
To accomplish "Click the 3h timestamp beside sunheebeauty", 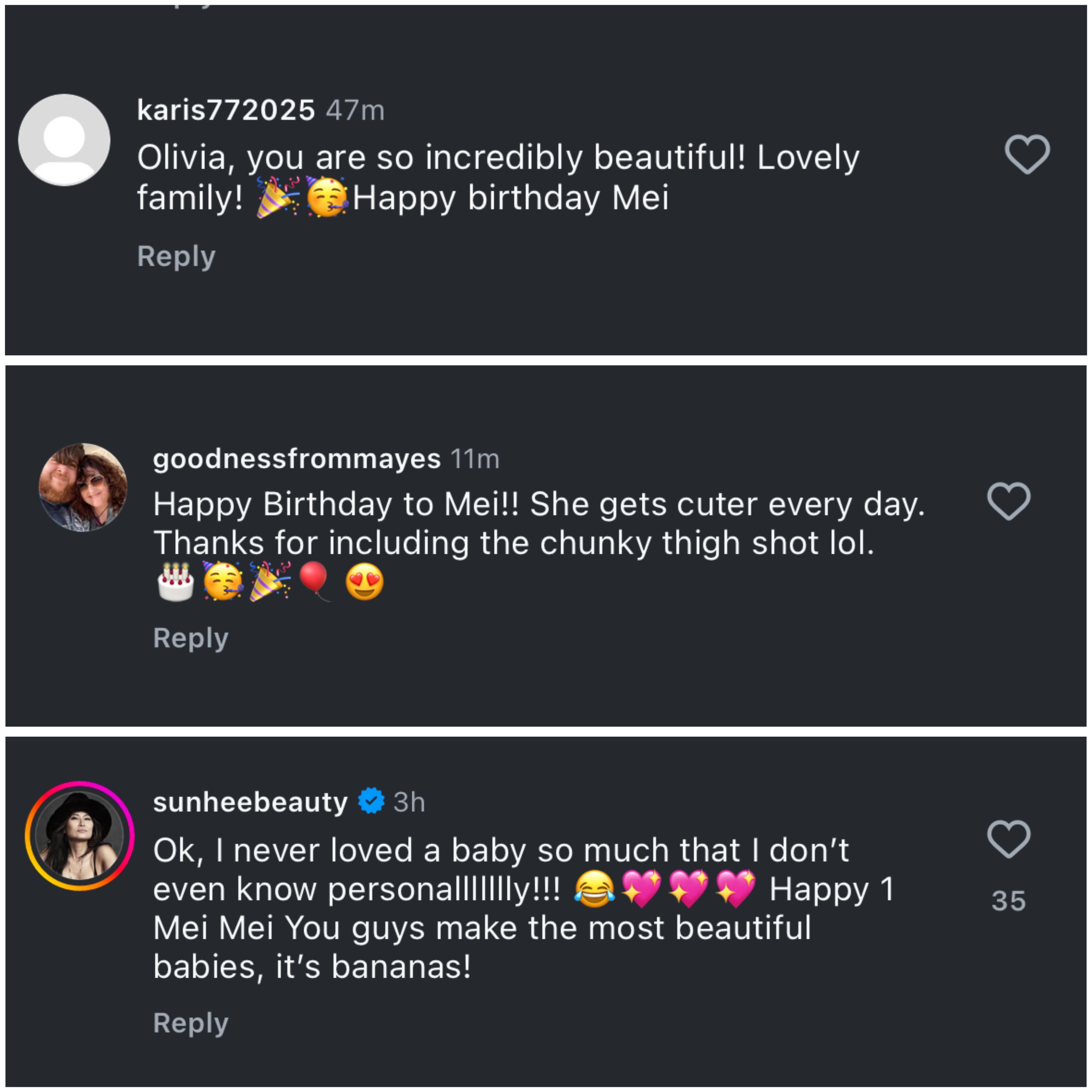I will [409, 802].
